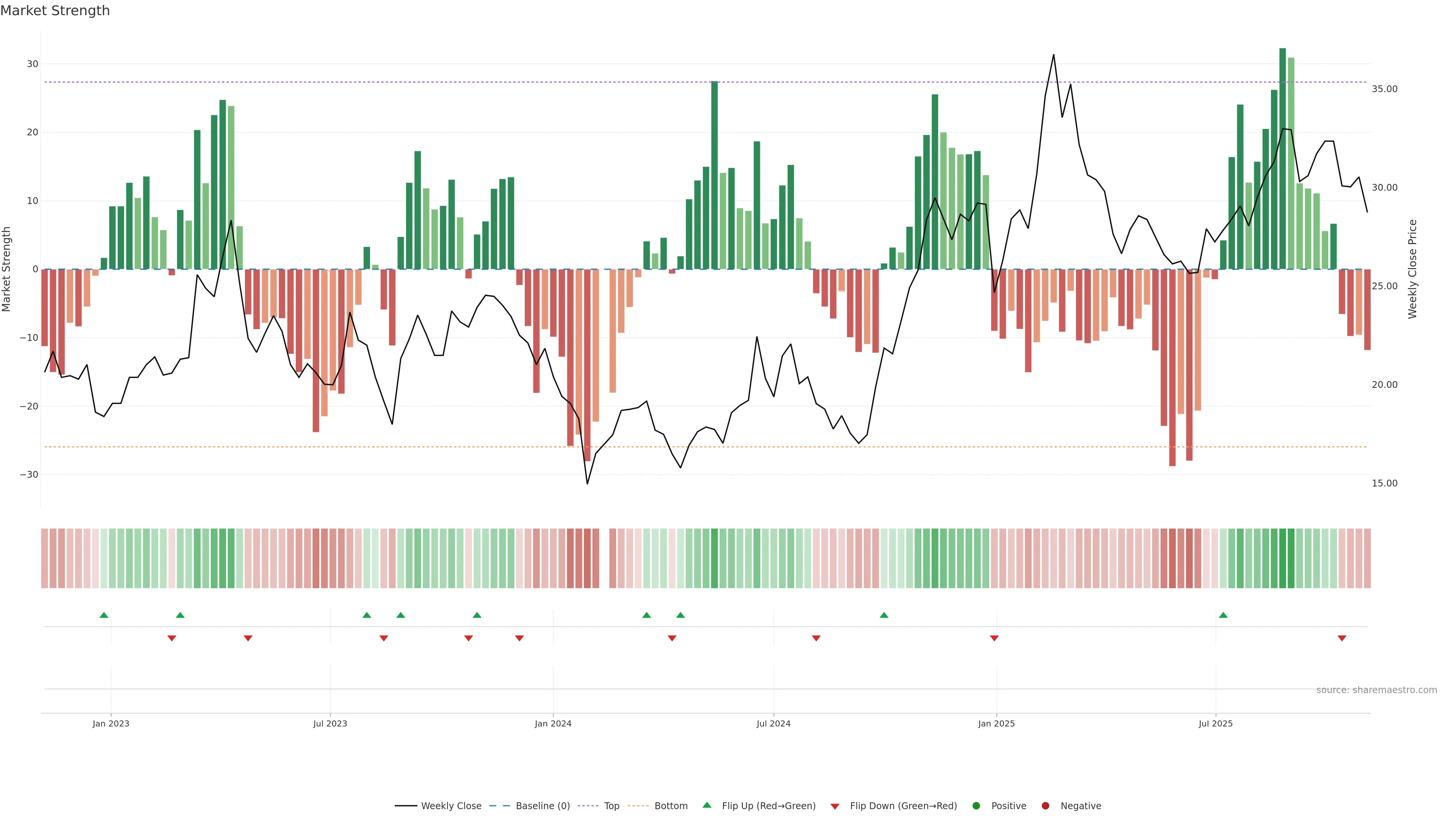The image size is (1456, 819).
Task: Click the Weekly Close Price axis title
Action: pos(1412,269)
